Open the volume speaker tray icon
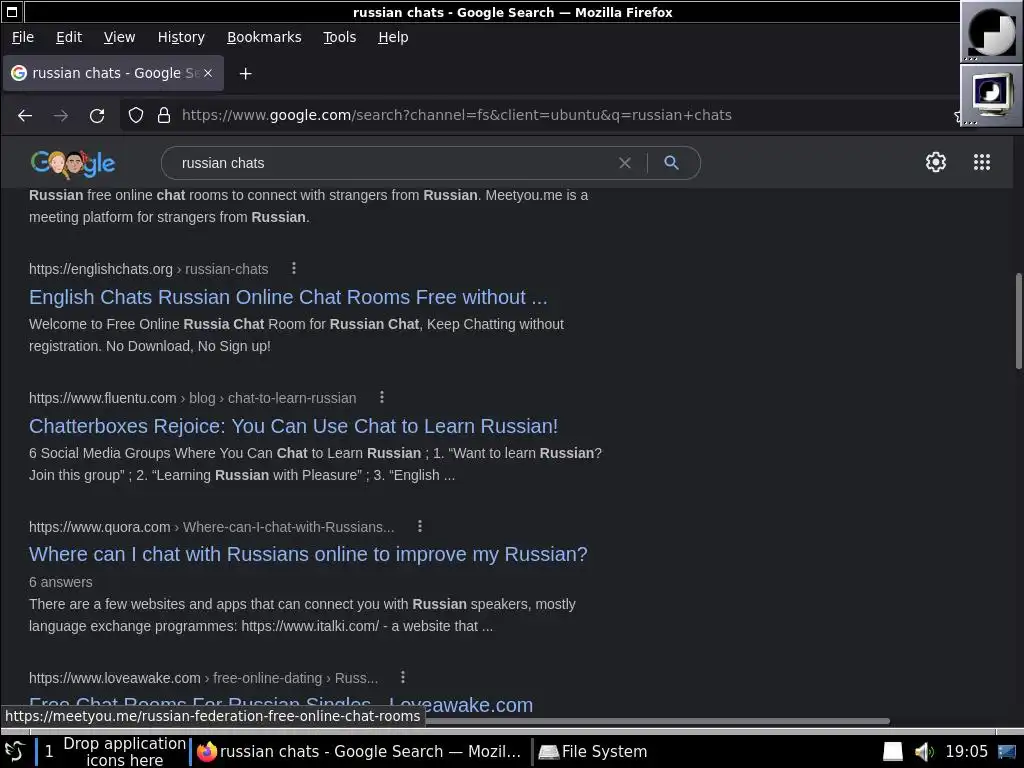Image resolution: width=1024 pixels, height=768 pixels. (x=923, y=752)
